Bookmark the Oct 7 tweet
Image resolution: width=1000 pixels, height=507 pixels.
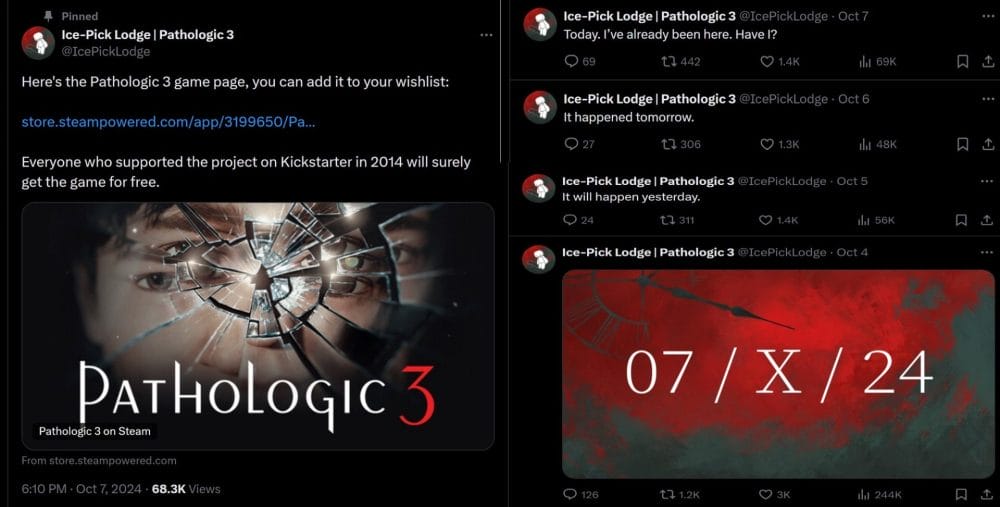962,61
